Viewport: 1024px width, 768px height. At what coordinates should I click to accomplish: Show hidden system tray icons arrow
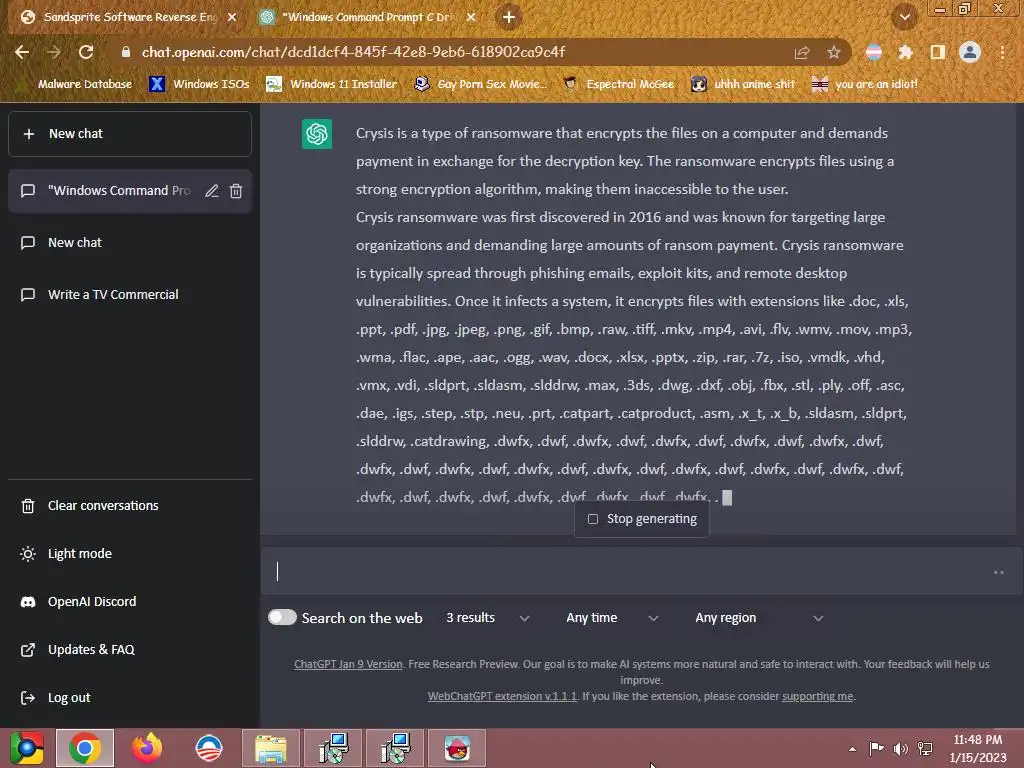pyautogui.click(x=852, y=749)
